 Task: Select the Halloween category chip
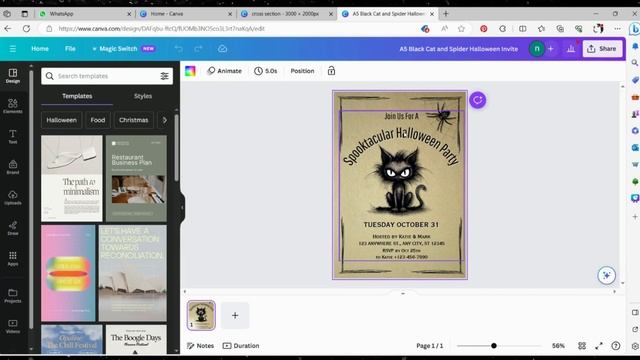[x=61, y=120]
